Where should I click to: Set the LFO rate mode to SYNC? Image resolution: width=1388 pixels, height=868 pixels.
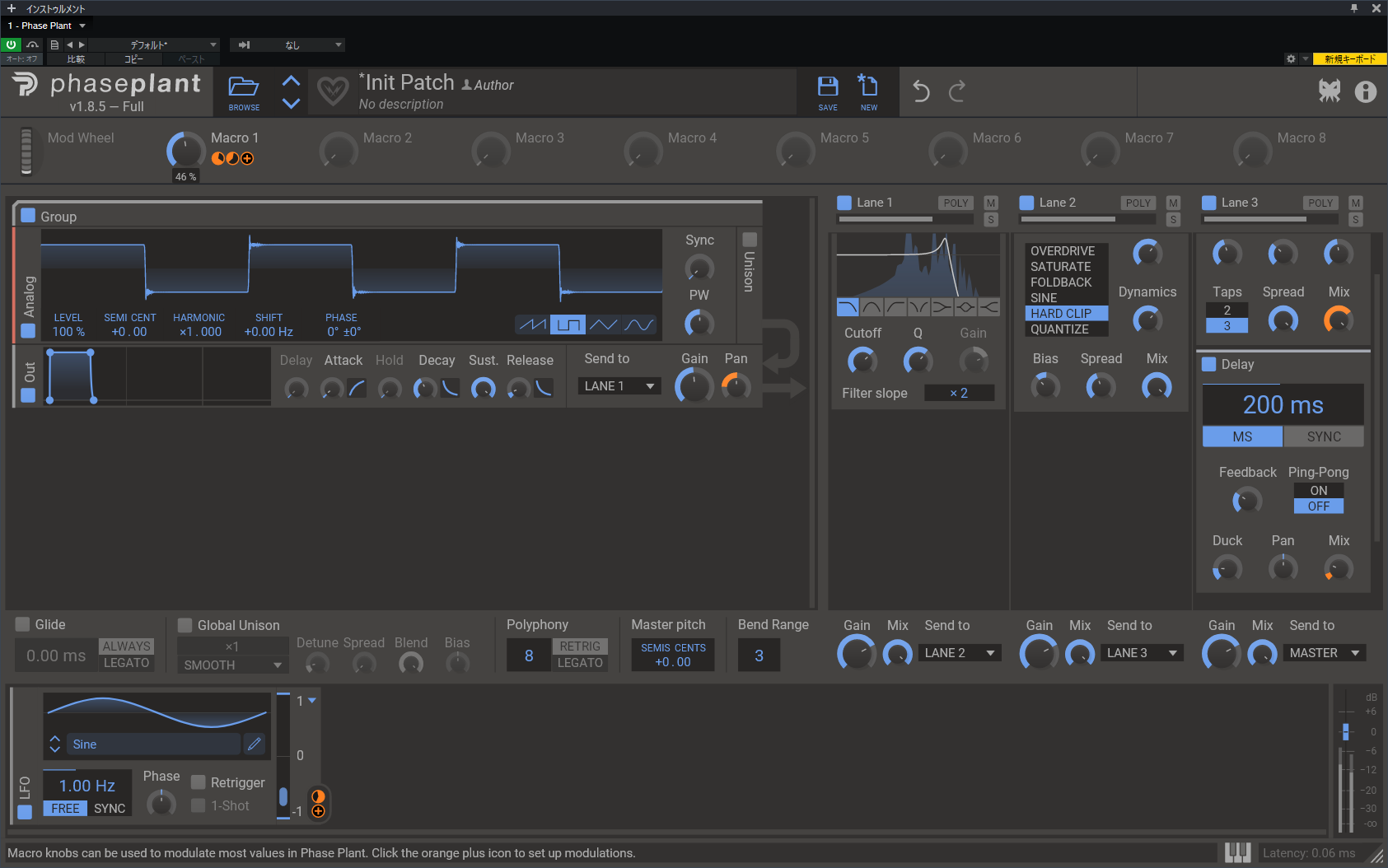110,809
